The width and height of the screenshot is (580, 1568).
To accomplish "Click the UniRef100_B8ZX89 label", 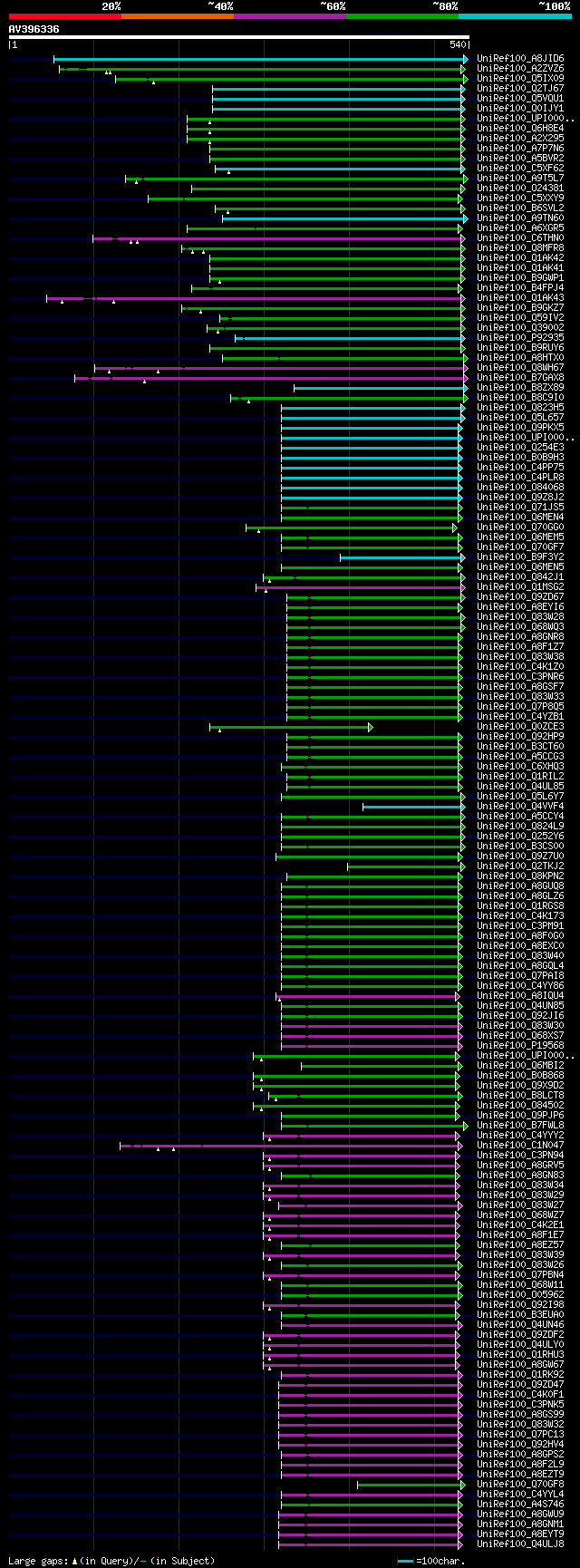I will (520, 388).
